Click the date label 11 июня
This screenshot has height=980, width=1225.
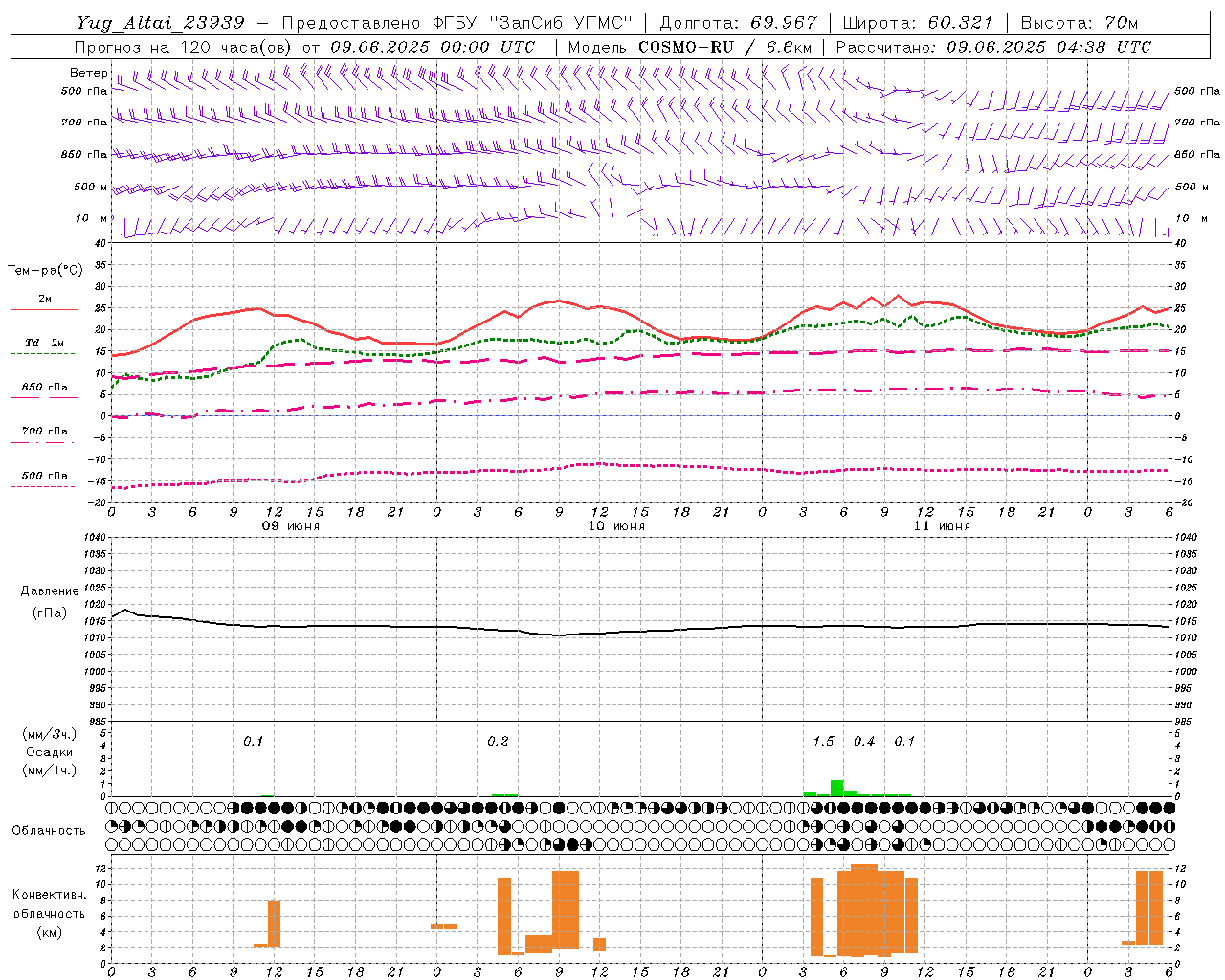(942, 526)
